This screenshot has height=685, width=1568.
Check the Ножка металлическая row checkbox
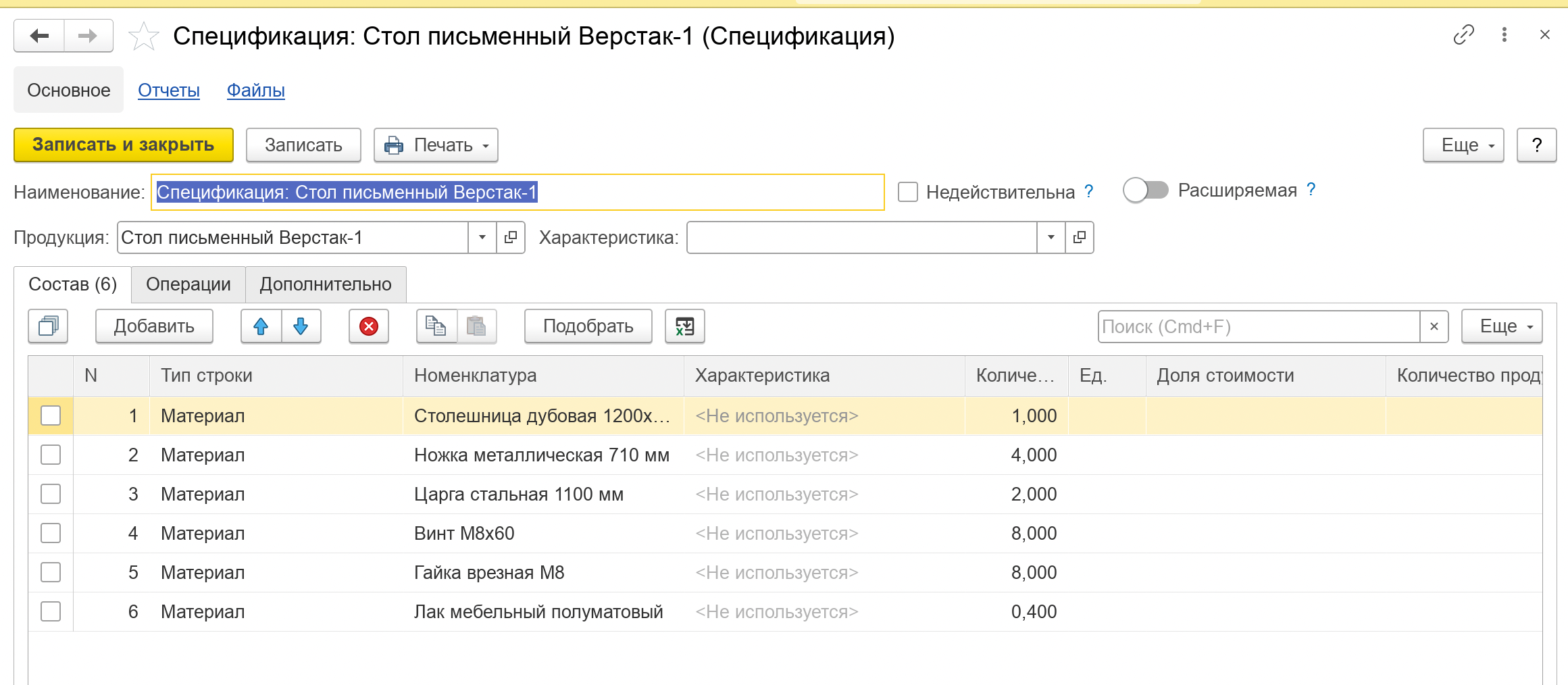51,455
